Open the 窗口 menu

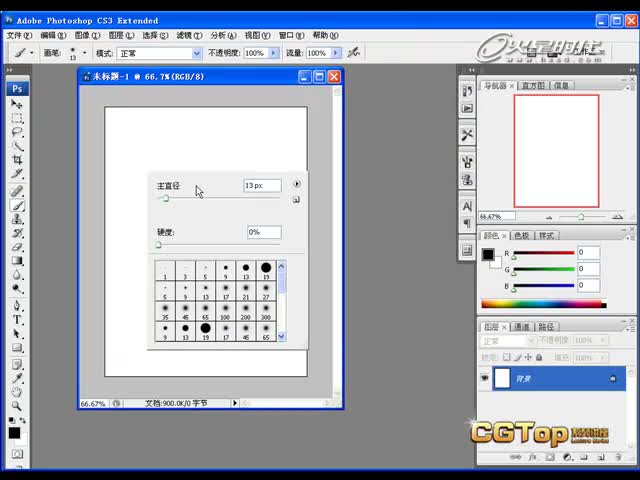tap(291, 36)
